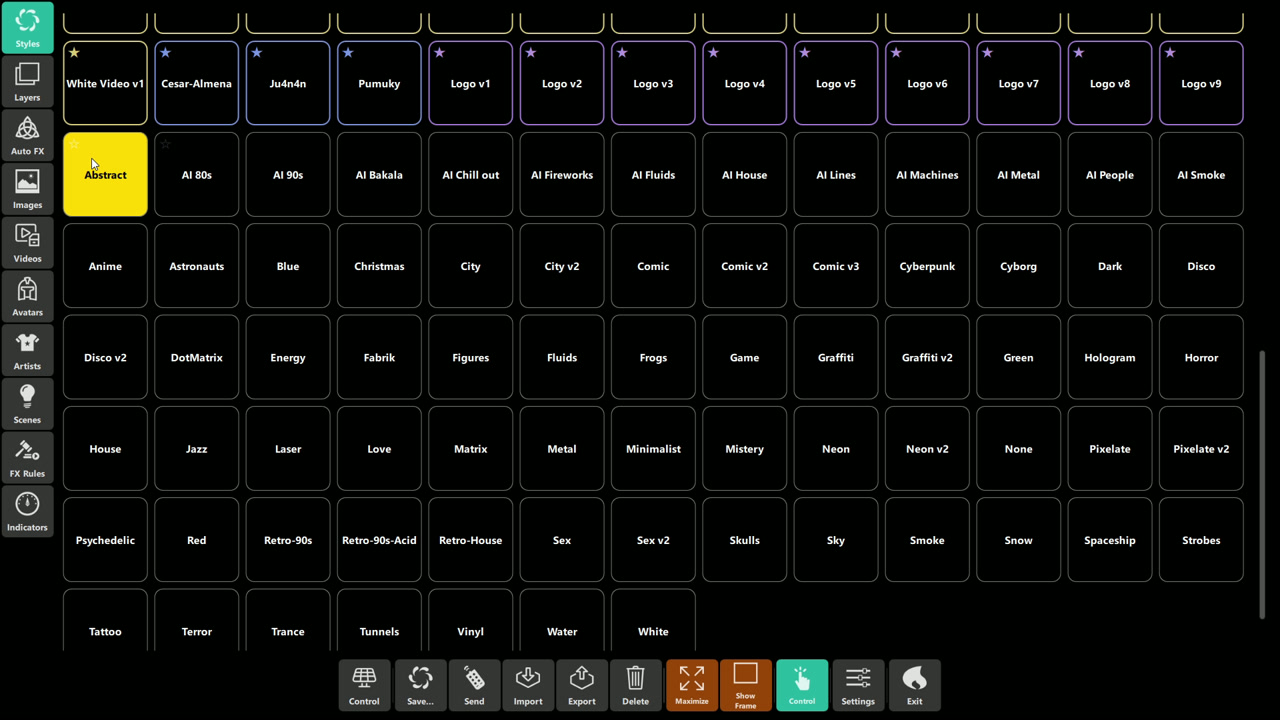Open the Layers sidebar panel

(27, 81)
